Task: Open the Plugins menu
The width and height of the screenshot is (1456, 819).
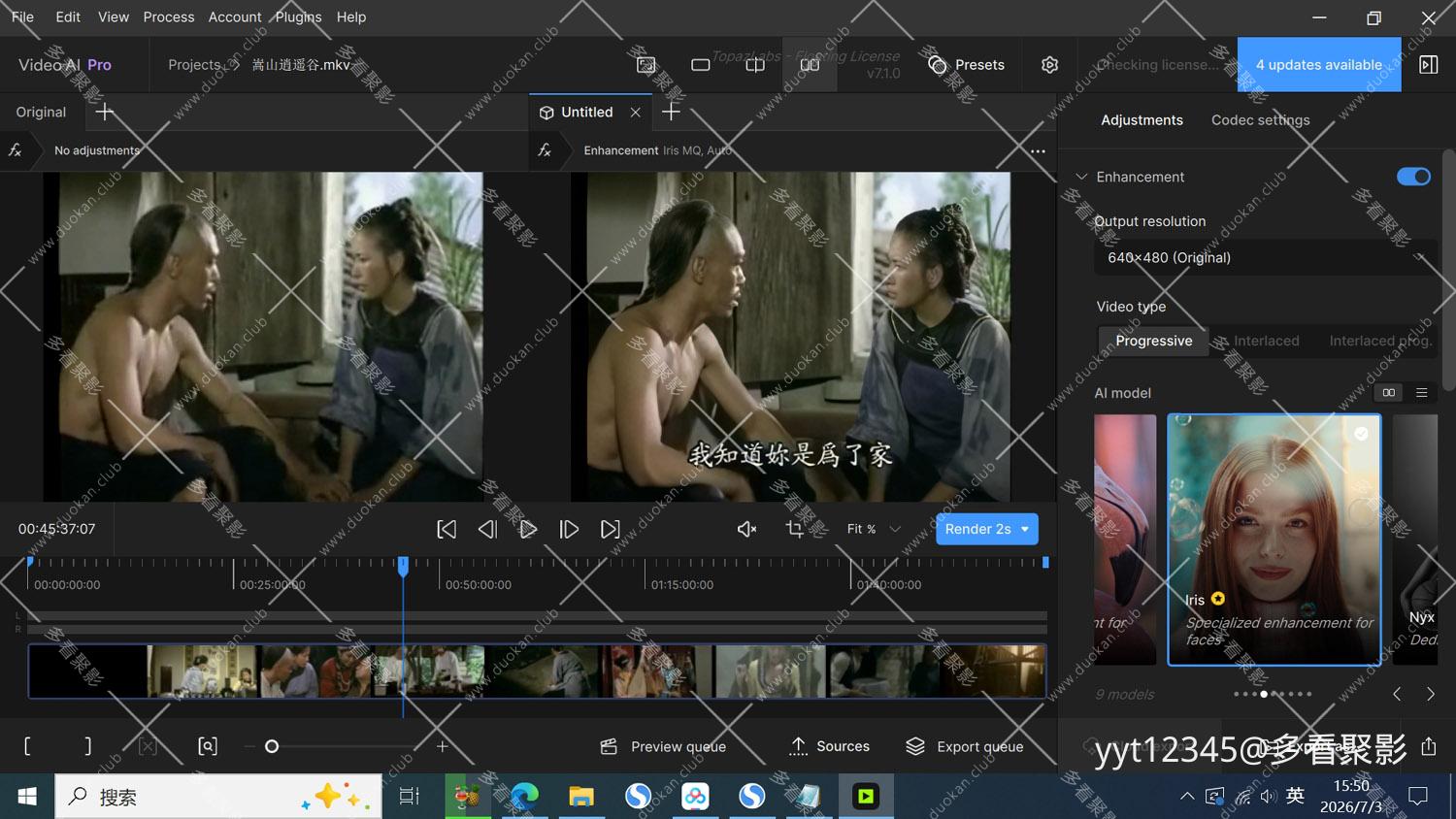Action: pos(298,16)
